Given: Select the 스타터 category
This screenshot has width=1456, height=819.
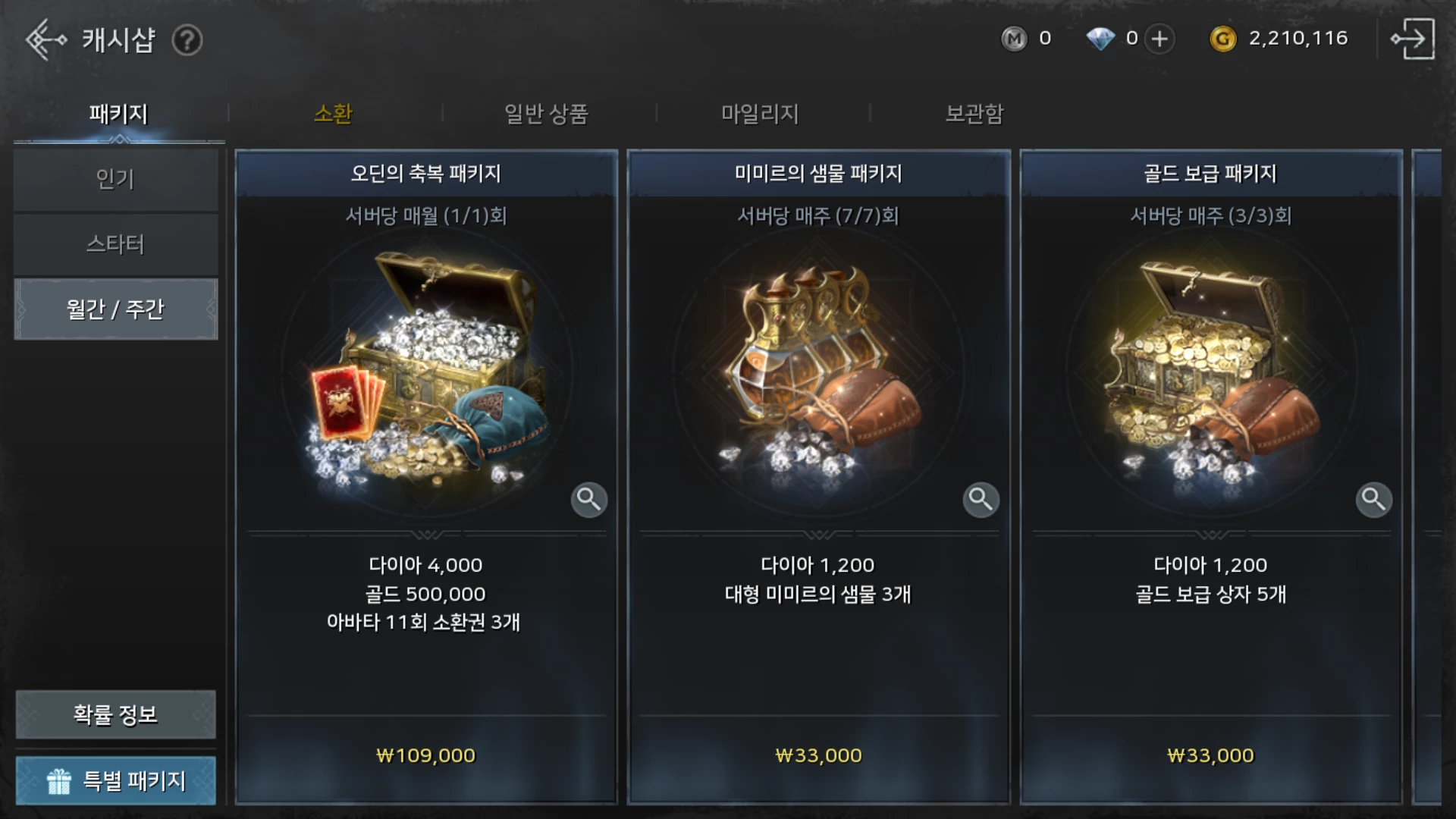Looking at the screenshot, I should click(x=115, y=244).
